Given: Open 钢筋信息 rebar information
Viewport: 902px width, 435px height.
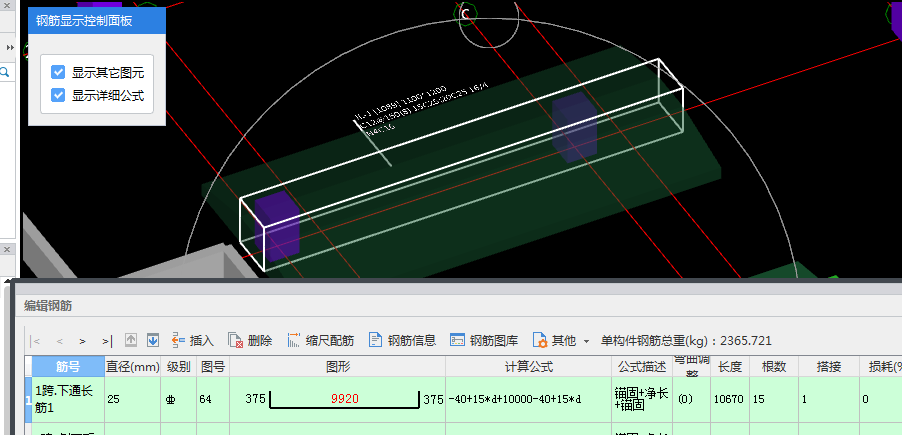Looking at the screenshot, I should point(402,341).
